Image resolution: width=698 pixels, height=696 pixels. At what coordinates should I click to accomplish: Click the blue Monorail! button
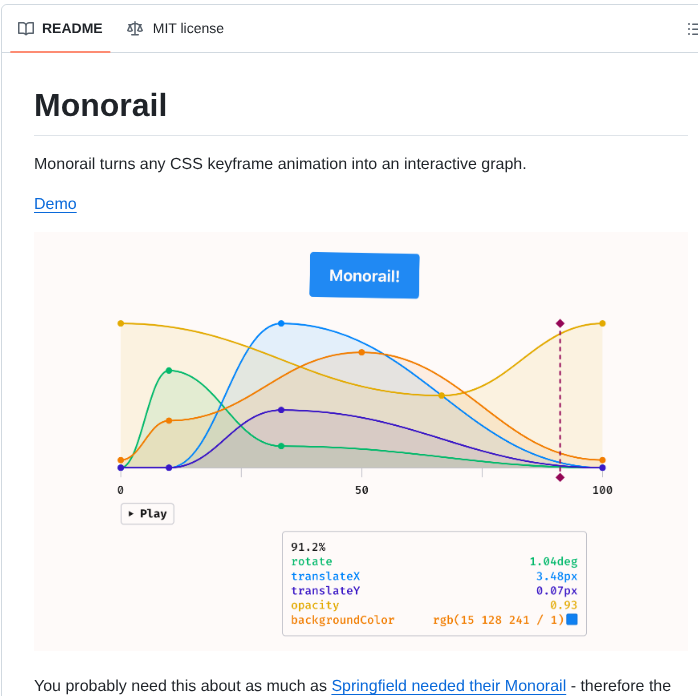click(364, 275)
